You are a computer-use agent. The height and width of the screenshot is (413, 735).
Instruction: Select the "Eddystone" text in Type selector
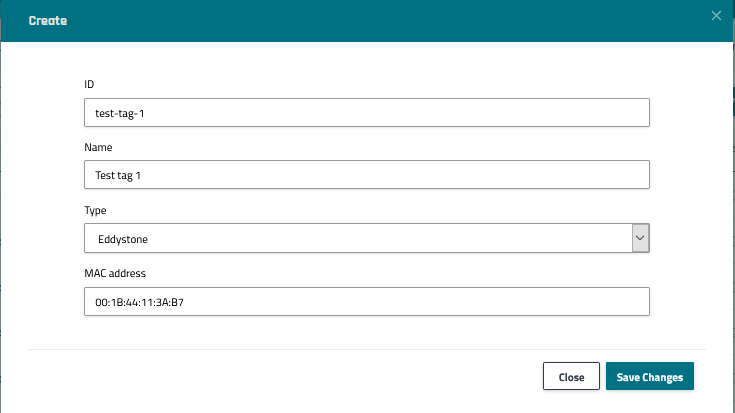coord(123,239)
